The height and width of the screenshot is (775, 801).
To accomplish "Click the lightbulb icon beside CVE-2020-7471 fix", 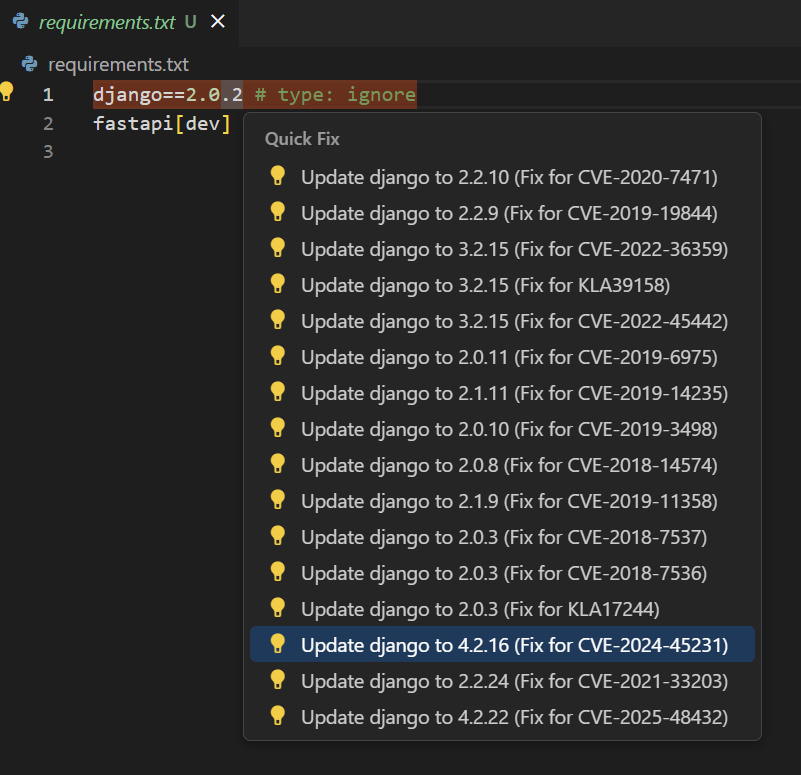I will pos(277,175).
